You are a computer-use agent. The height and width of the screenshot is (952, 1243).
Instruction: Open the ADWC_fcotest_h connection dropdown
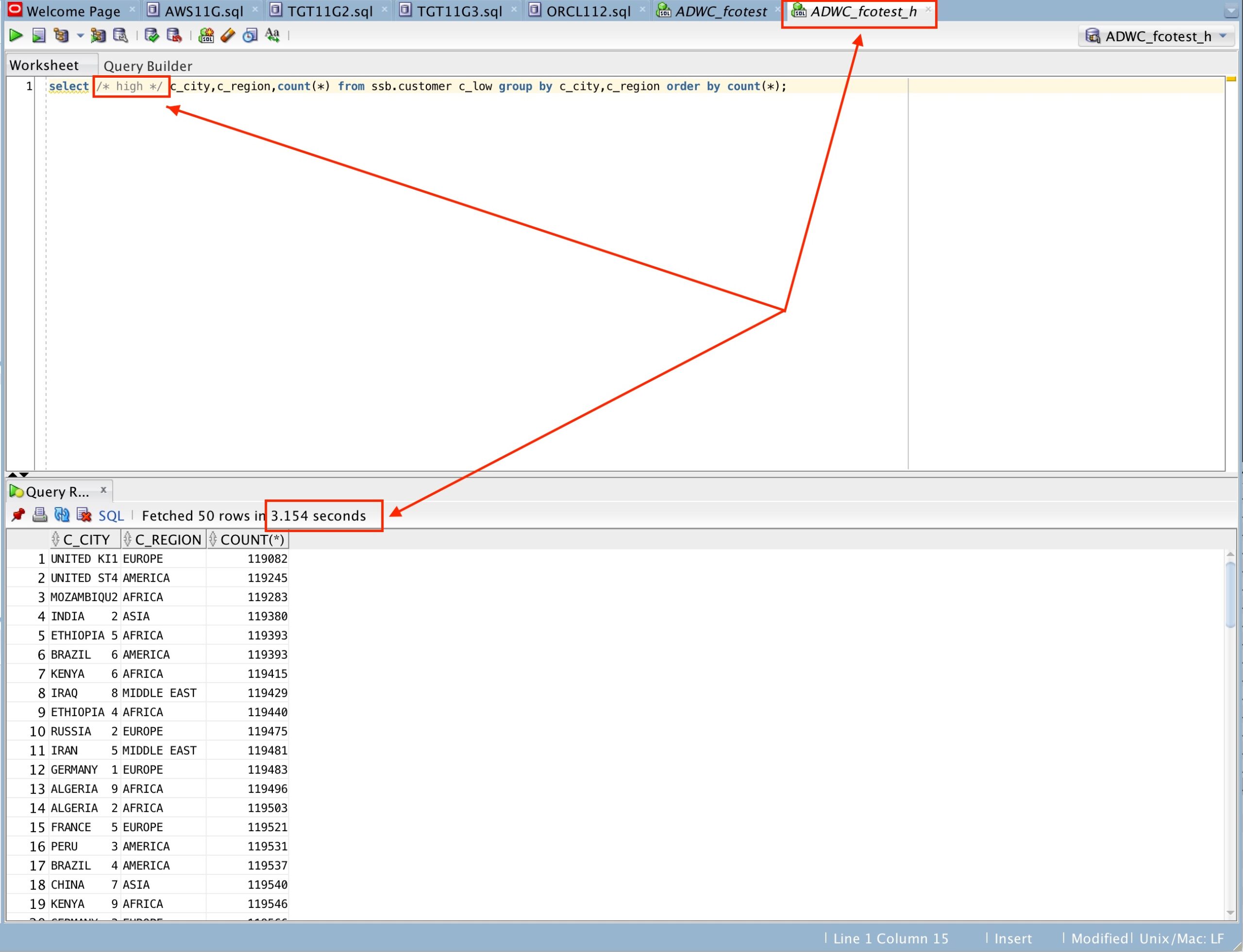pos(1223,36)
